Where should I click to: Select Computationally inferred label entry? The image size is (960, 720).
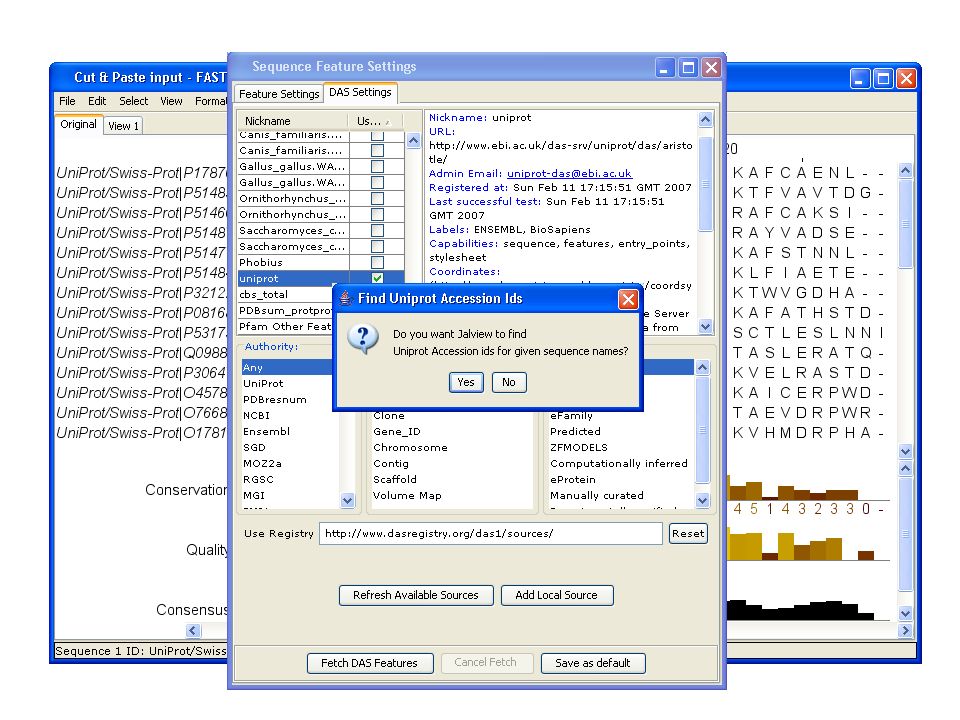(x=619, y=463)
